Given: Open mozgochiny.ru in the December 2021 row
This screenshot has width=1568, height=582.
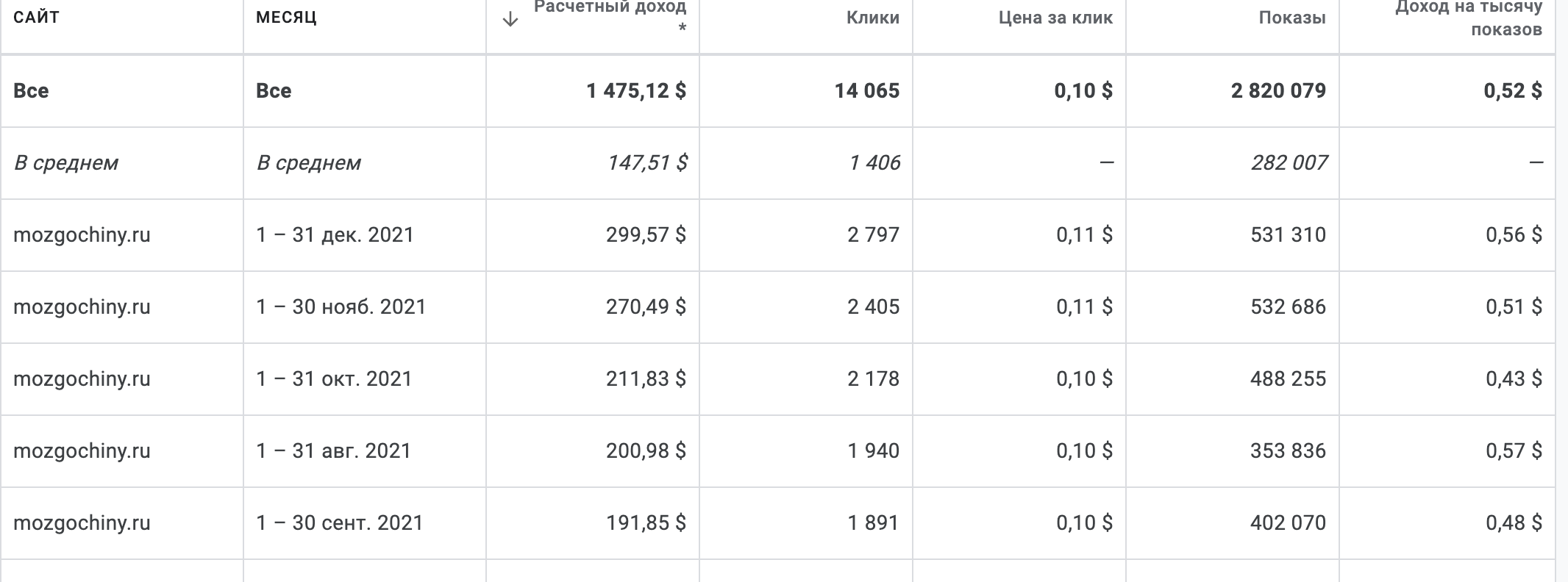Looking at the screenshot, I should click(82, 235).
